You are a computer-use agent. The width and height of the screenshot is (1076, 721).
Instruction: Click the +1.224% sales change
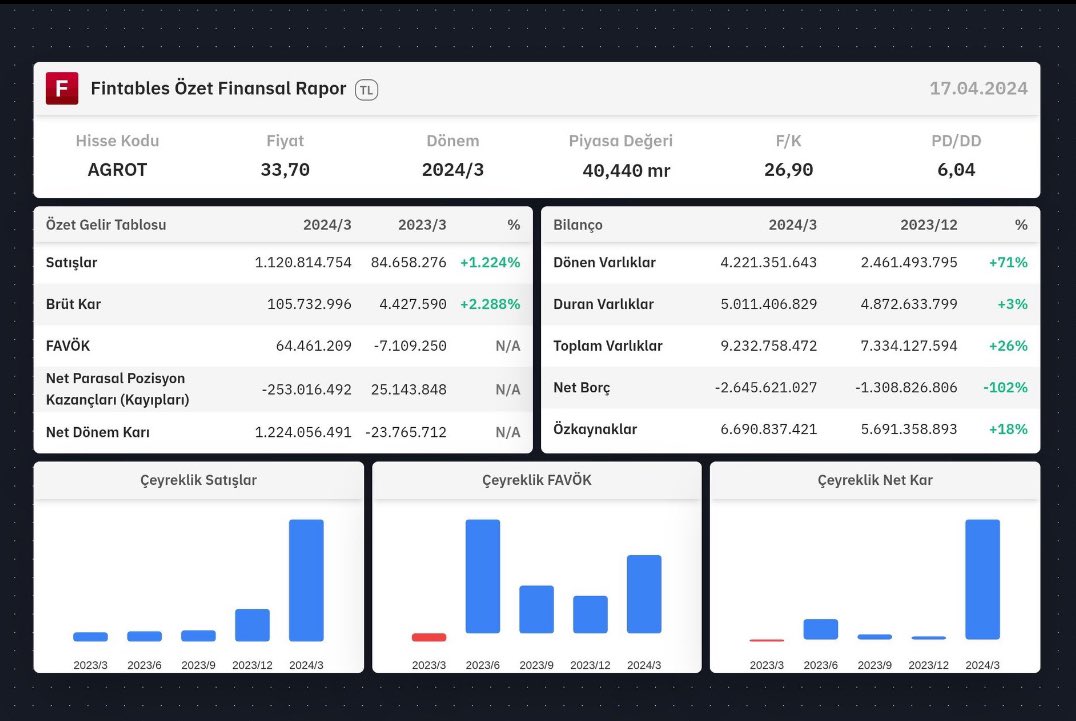490,263
